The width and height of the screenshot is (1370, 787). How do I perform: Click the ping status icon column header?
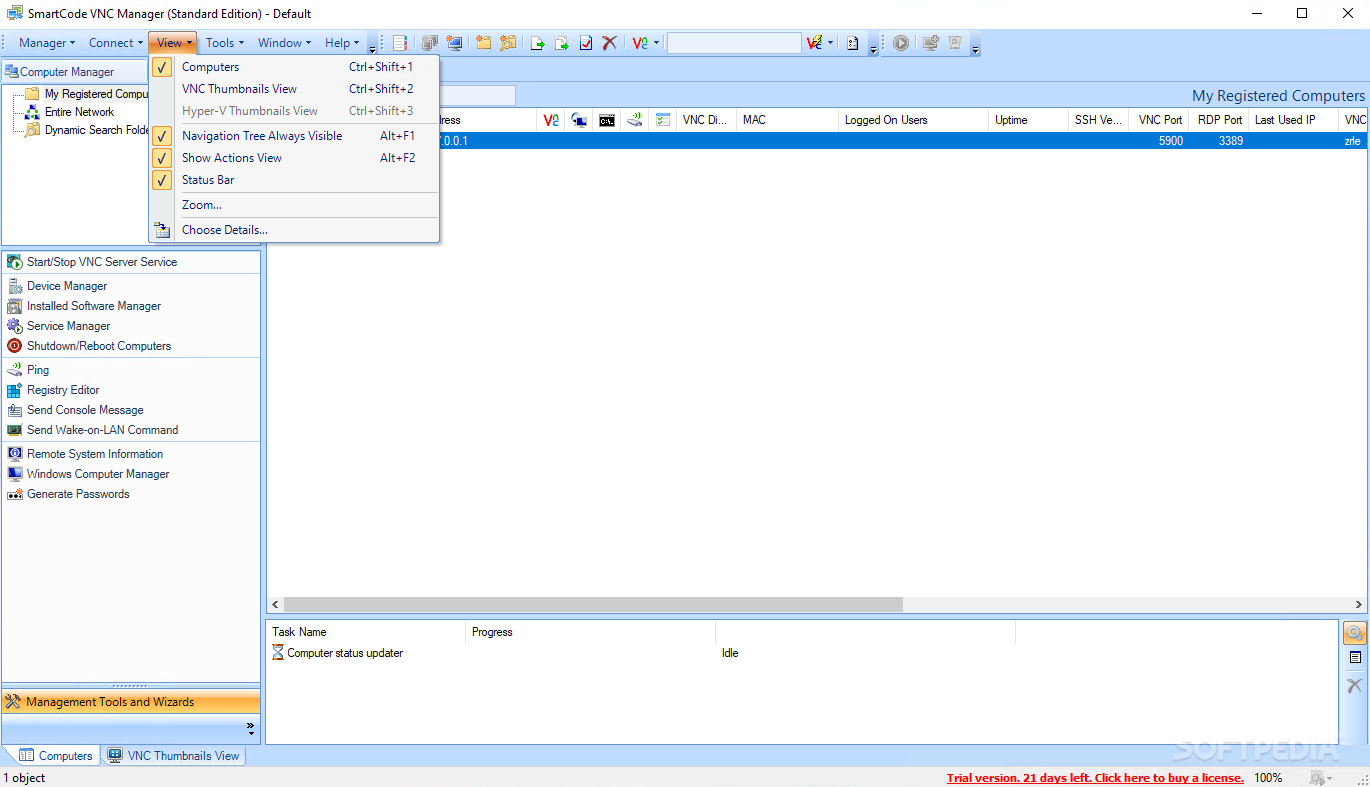click(x=635, y=120)
